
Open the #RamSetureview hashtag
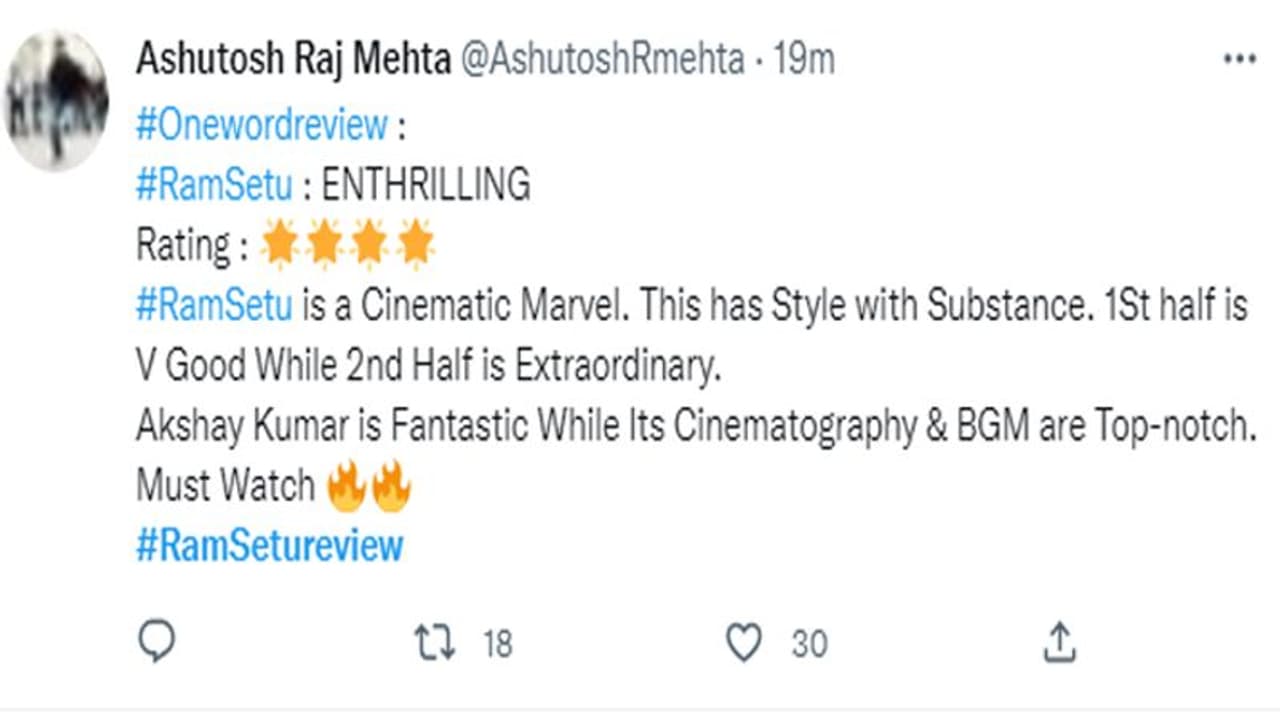269,546
